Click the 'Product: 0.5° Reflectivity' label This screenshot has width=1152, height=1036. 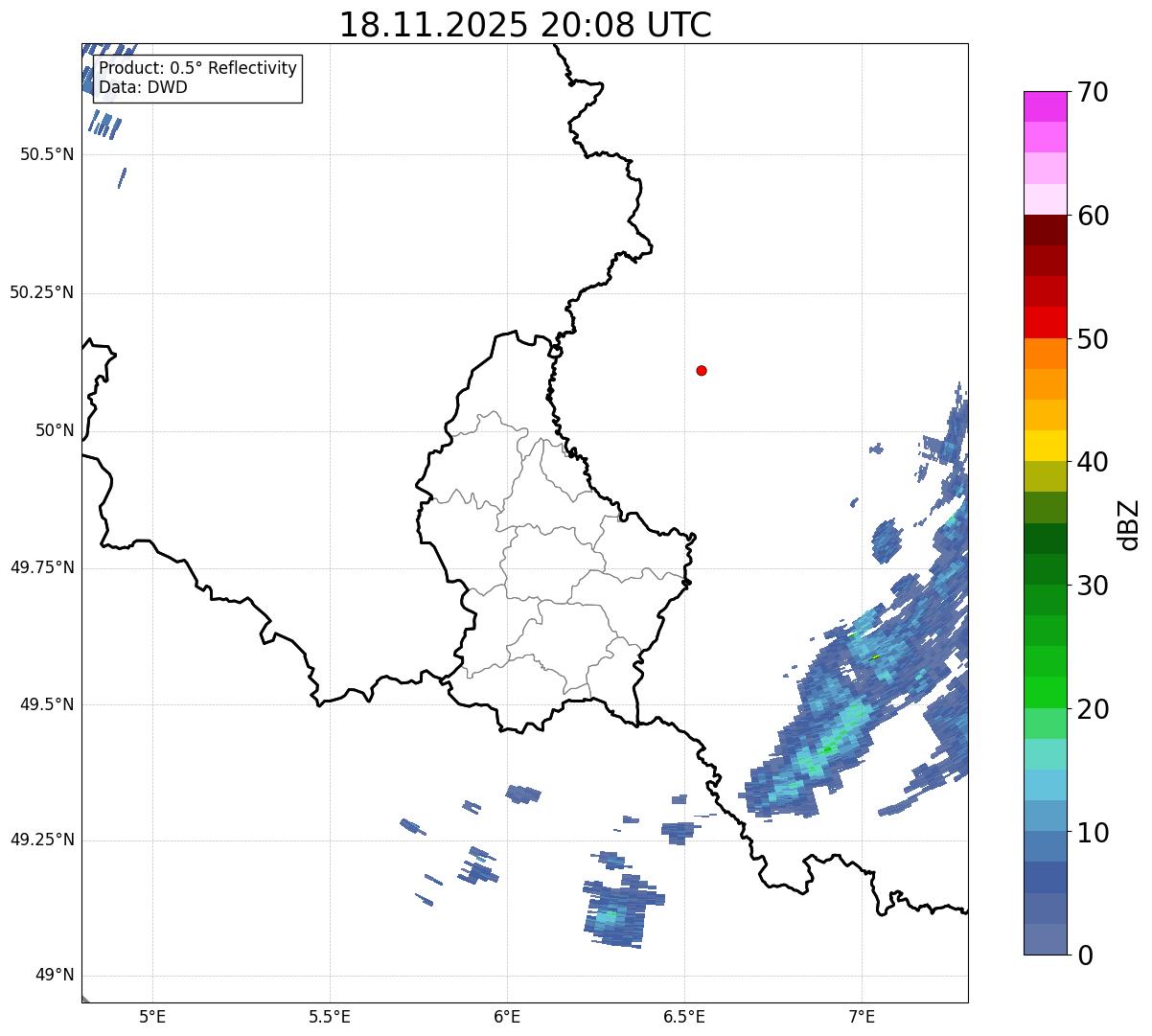[x=198, y=69]
